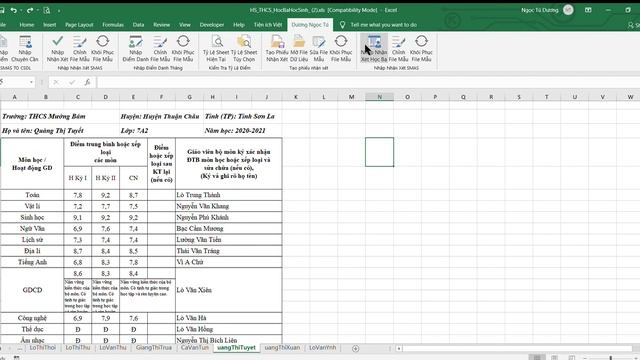Click the last Khôi Phục File Mẫu icon in ribbon

coord(421,48)
